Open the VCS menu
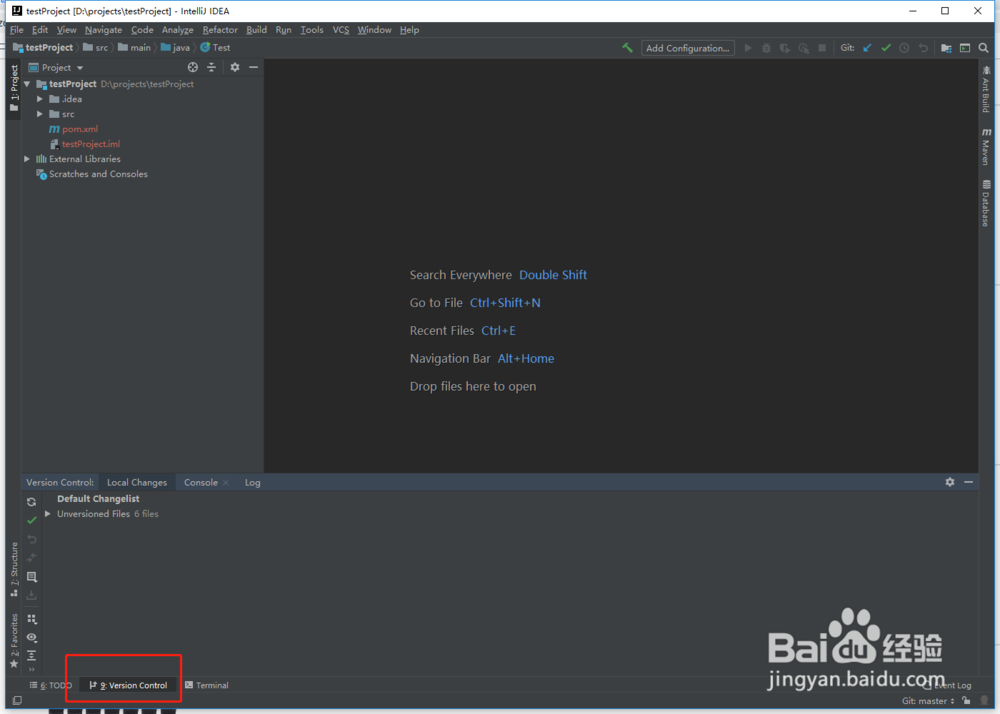This screenshot has width=1000, height=714. 341,30
